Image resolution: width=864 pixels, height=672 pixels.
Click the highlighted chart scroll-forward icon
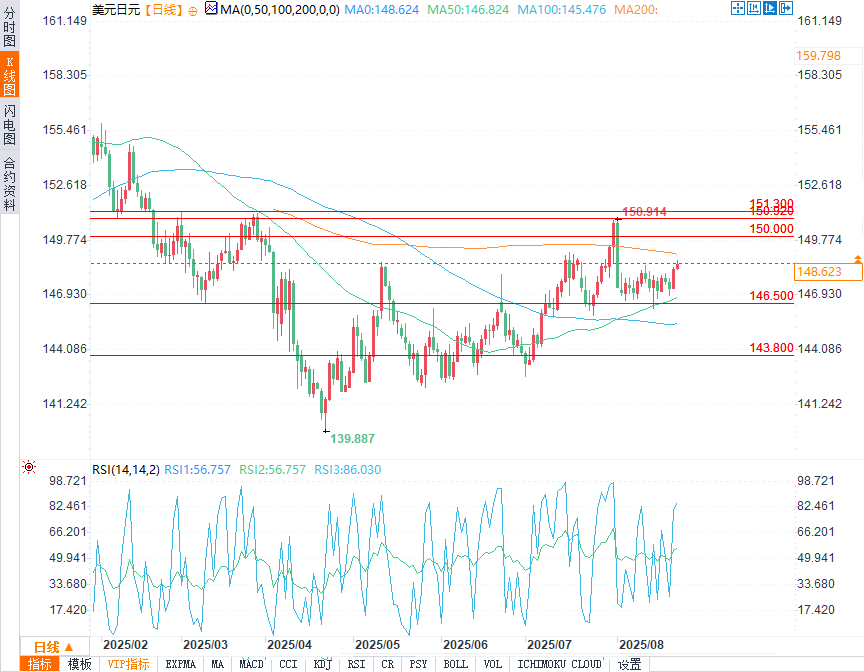[x=769, y=8]
